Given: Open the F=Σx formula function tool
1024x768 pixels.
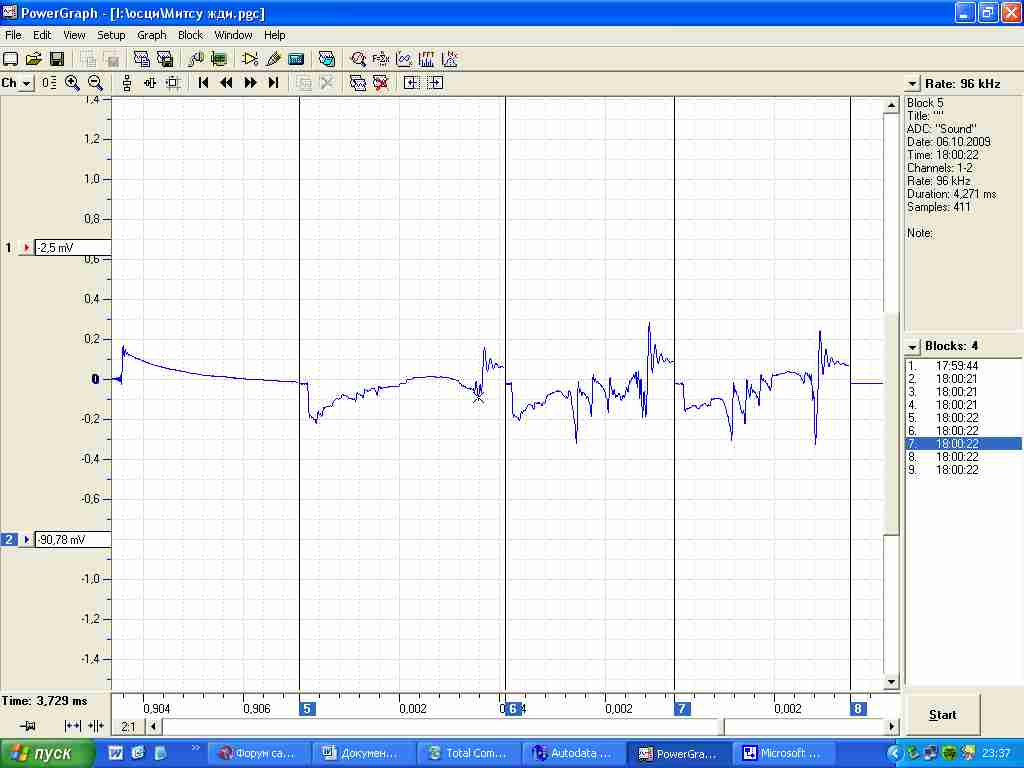Looking at the screenshot, I should 381,59.
